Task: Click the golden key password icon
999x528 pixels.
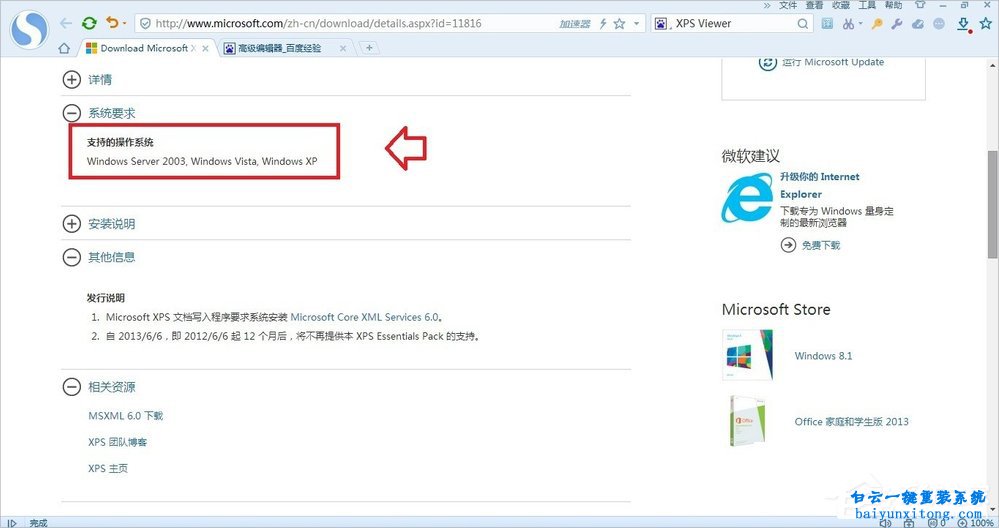Action: [877, 24]
